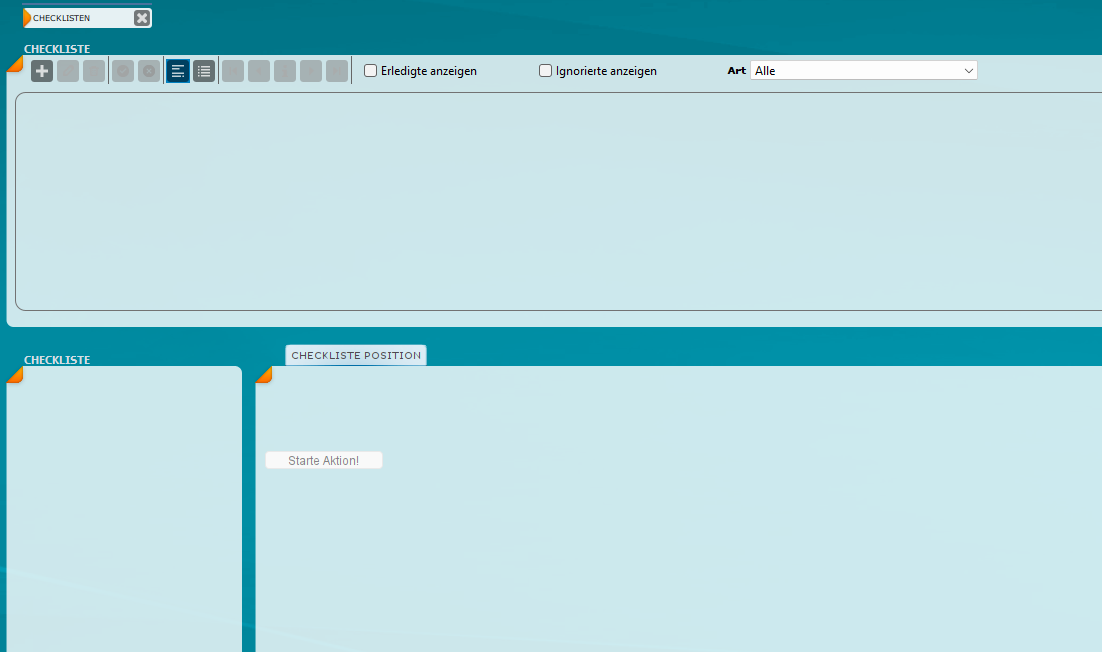Click the circled X ignore icon
This screenshot has height=652, width=1102.
pos(149,71)
